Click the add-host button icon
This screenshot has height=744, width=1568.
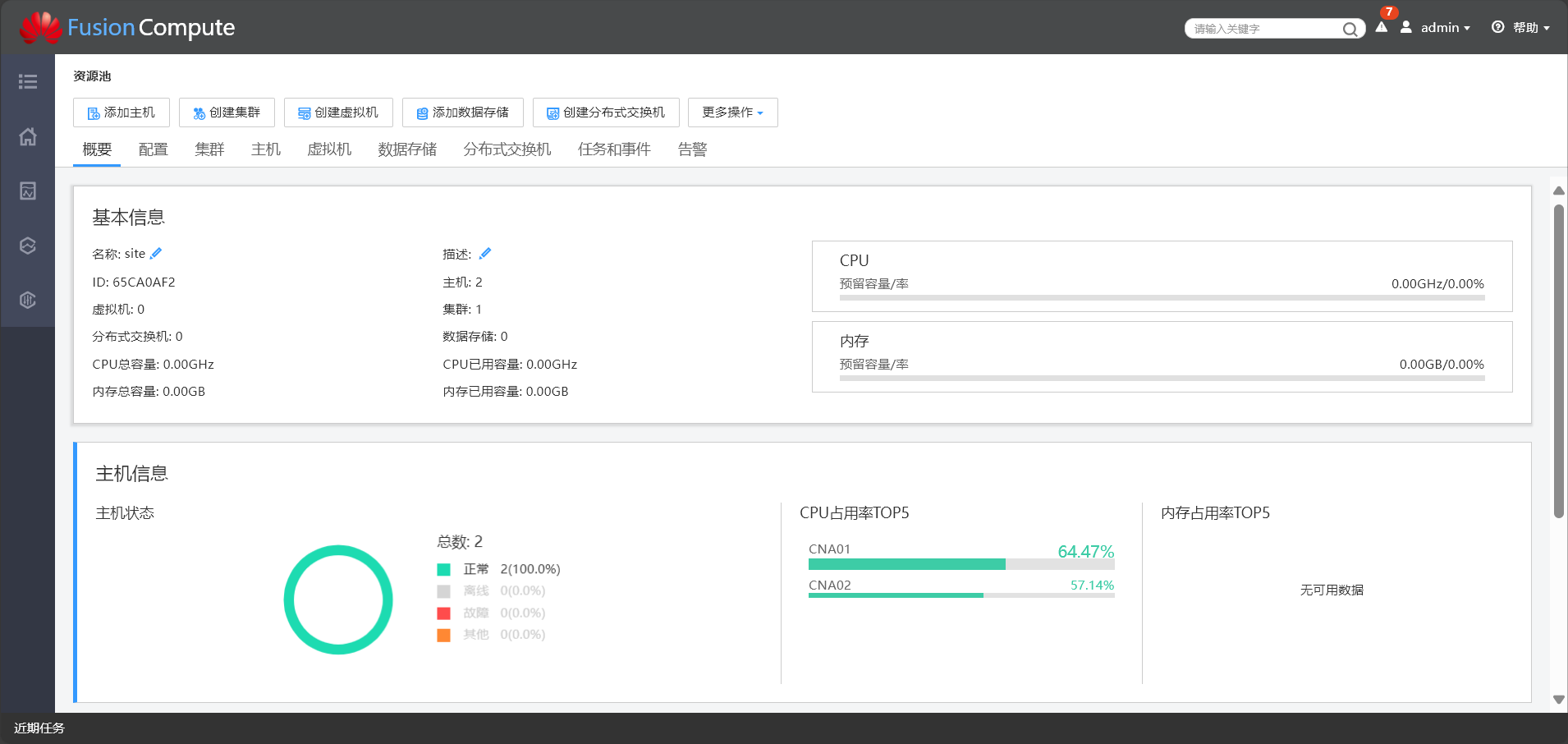[x=94, y=113]
